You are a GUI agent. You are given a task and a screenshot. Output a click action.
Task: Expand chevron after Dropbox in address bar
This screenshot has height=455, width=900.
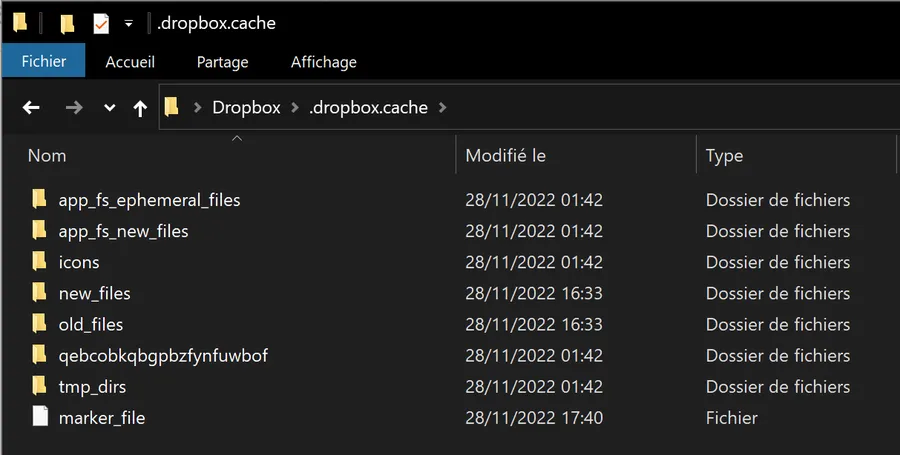tap(295, 107)
